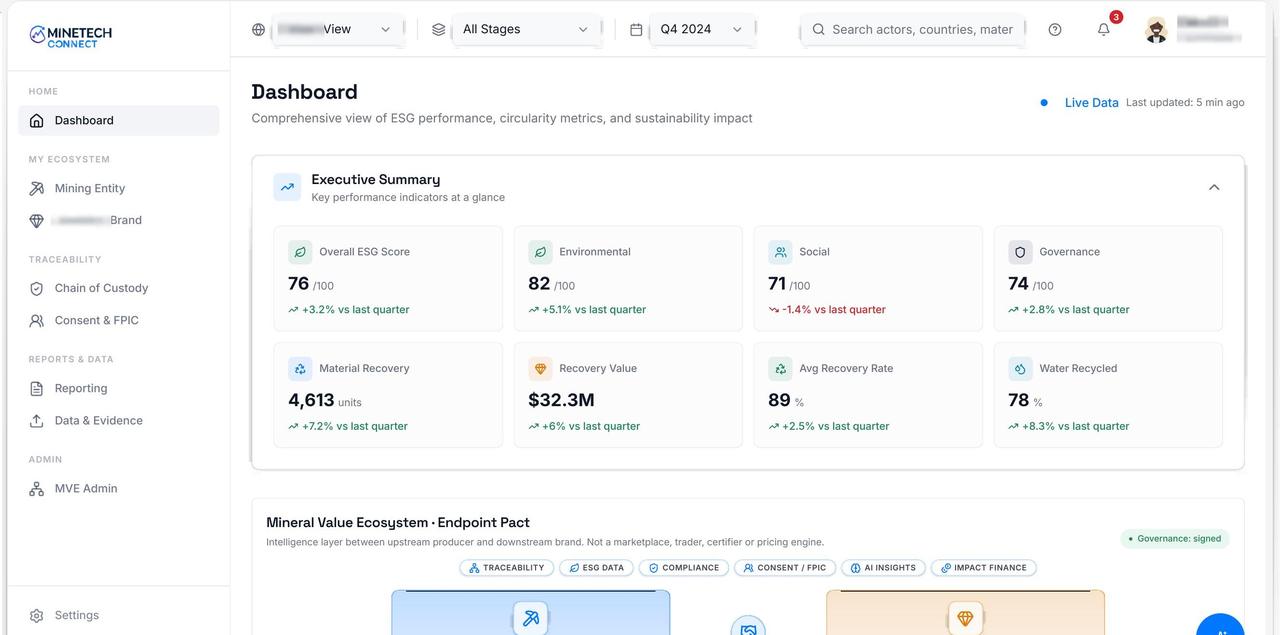
Task: Collapse the Executive Summary section
Action: tap(1214, 187)
